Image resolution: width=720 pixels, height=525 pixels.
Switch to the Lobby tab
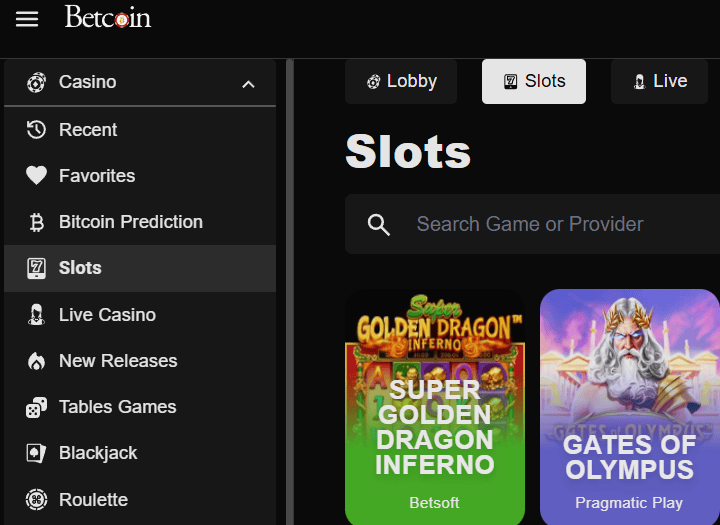[x=401, y=81]
